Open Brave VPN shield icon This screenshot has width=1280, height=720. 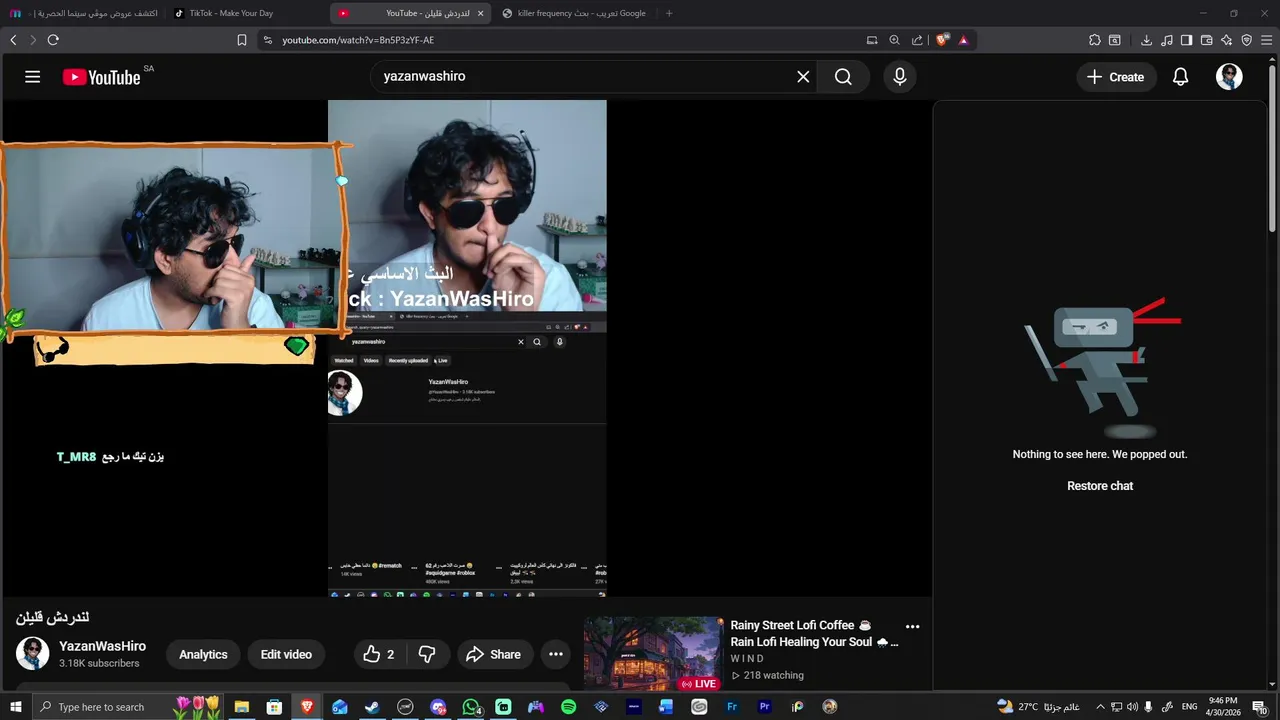click(1246, 40)
